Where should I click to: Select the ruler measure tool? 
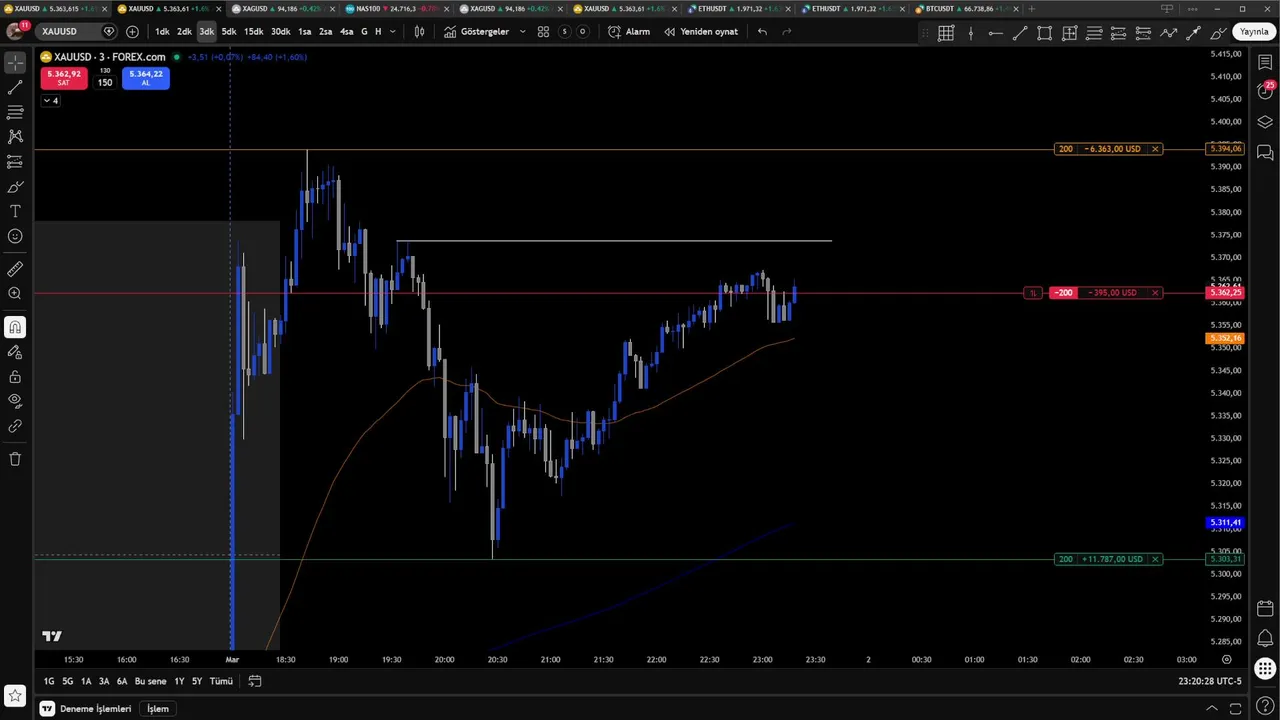(15, 269)
